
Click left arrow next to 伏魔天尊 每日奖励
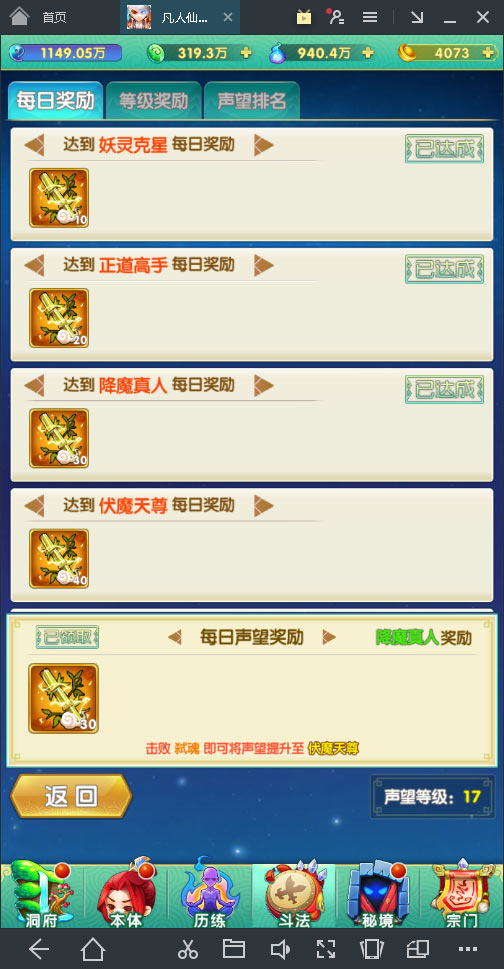35,506
